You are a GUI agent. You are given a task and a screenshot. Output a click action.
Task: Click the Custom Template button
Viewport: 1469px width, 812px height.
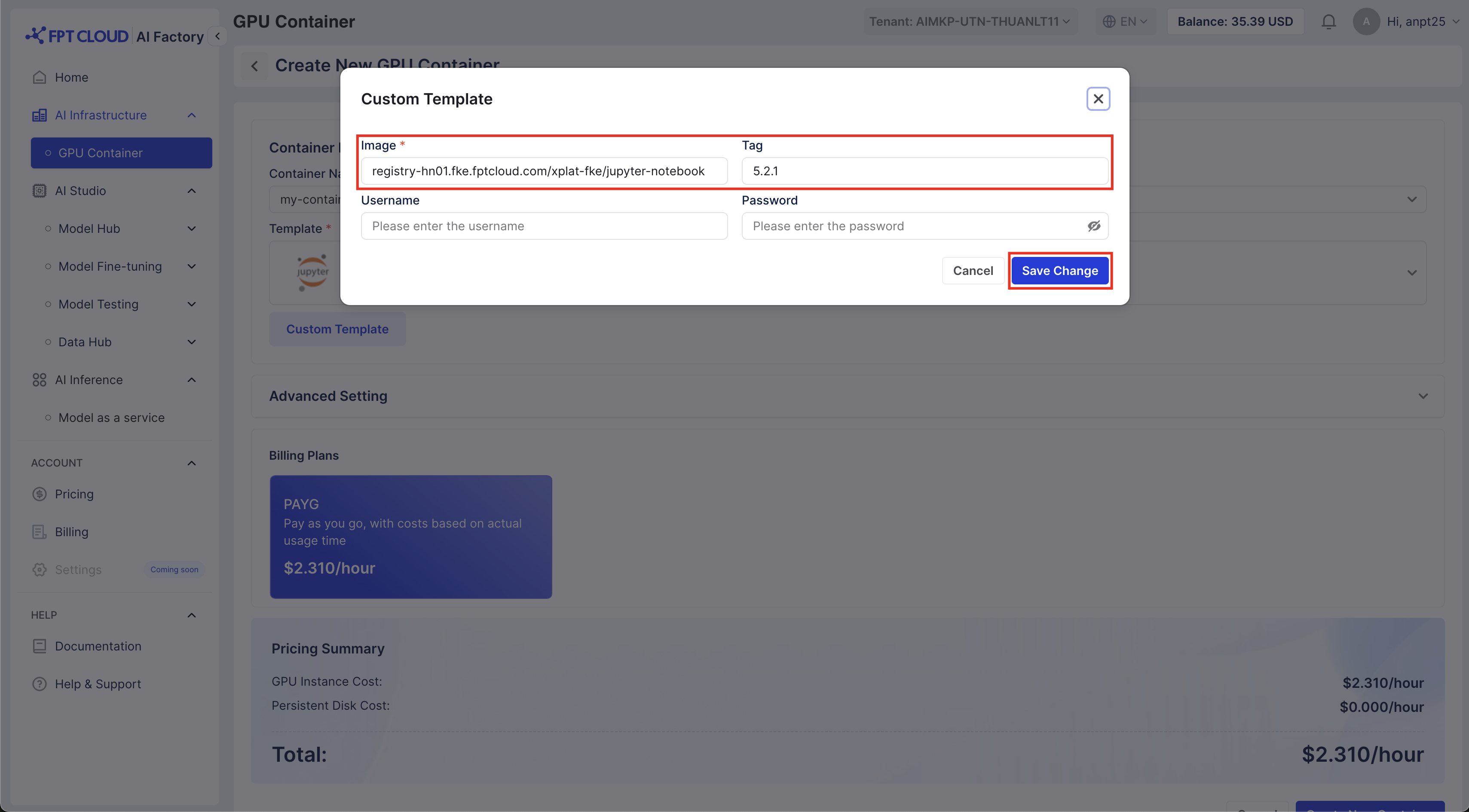click(x=337, y=329)
